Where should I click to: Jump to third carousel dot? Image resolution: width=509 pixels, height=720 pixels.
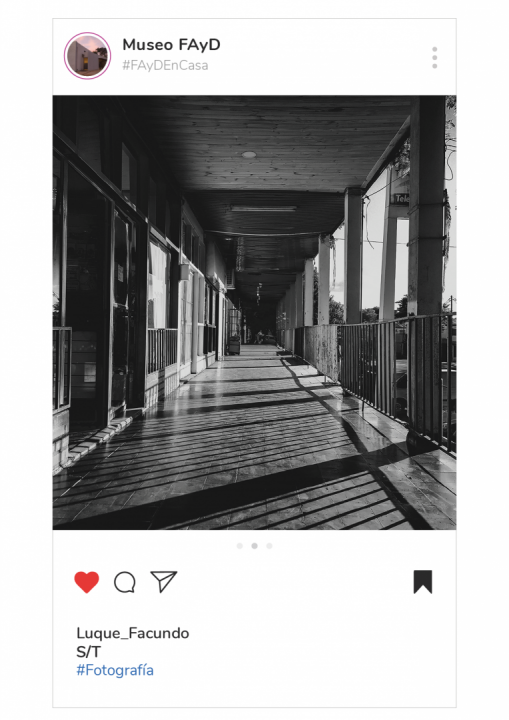pyautogui.click(x=269, y=546)
